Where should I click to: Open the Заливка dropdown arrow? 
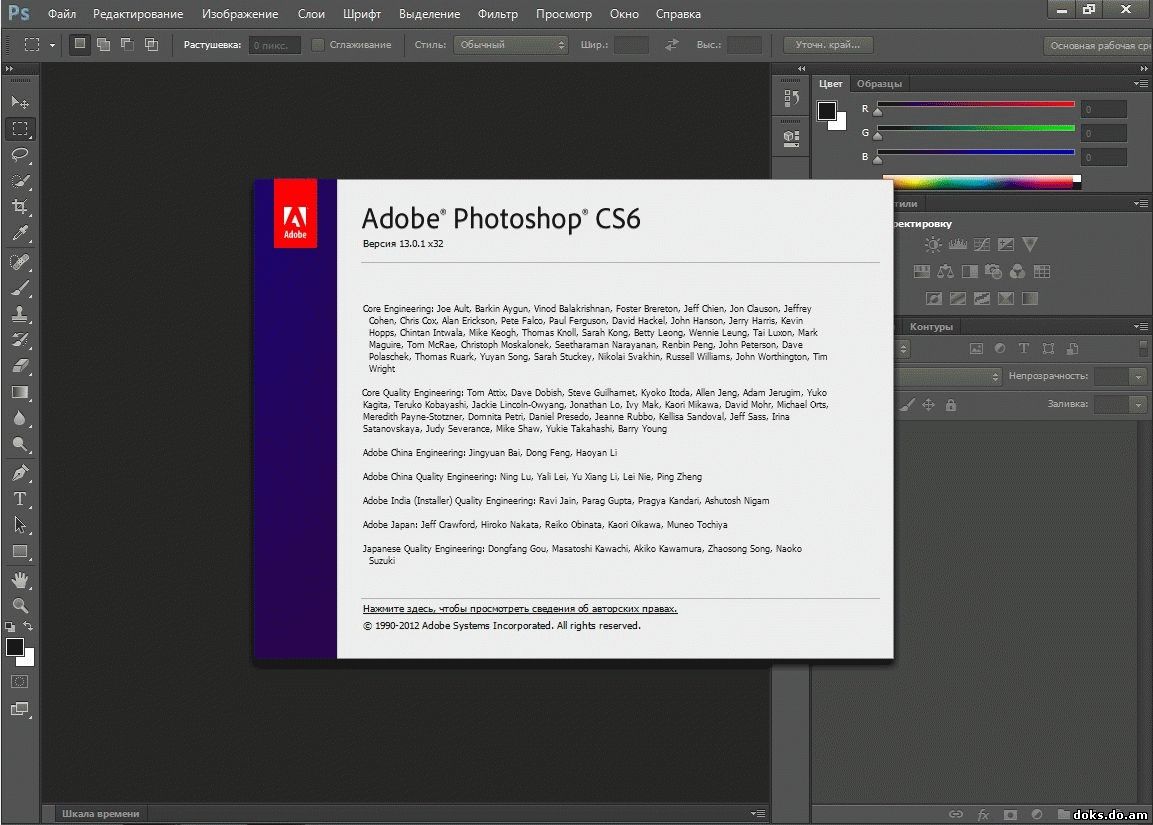[x=1138, y=404]
